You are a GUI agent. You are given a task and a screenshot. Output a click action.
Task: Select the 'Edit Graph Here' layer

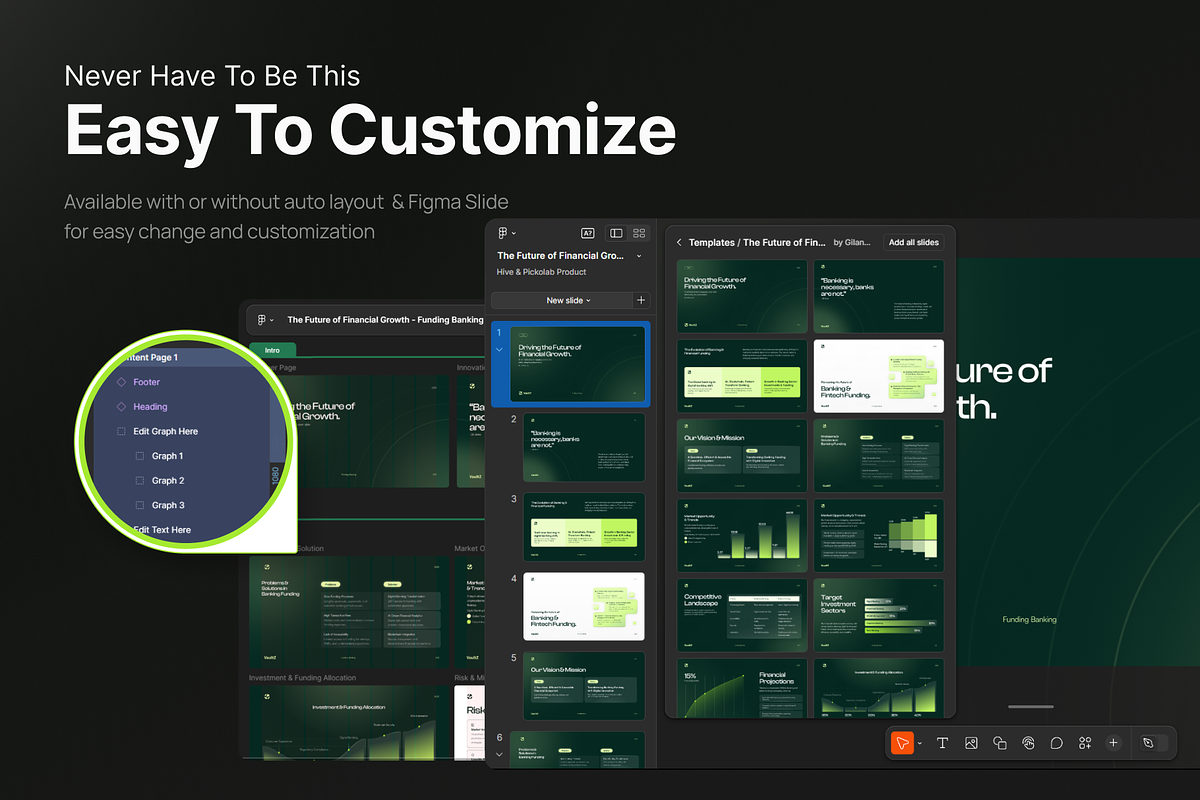tap(165, 431)
